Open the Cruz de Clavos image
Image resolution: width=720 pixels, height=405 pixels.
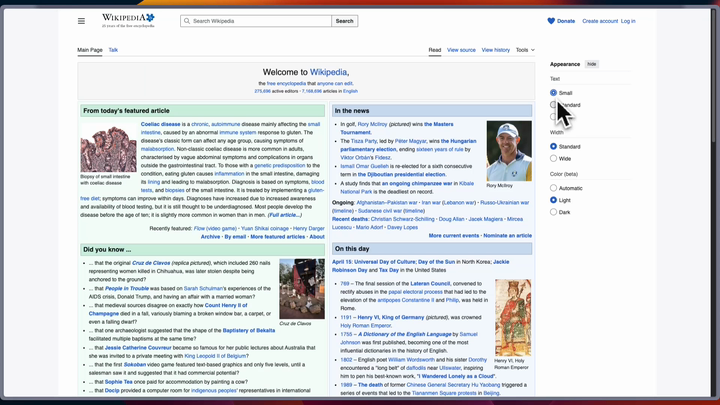(x=302, y=289)
